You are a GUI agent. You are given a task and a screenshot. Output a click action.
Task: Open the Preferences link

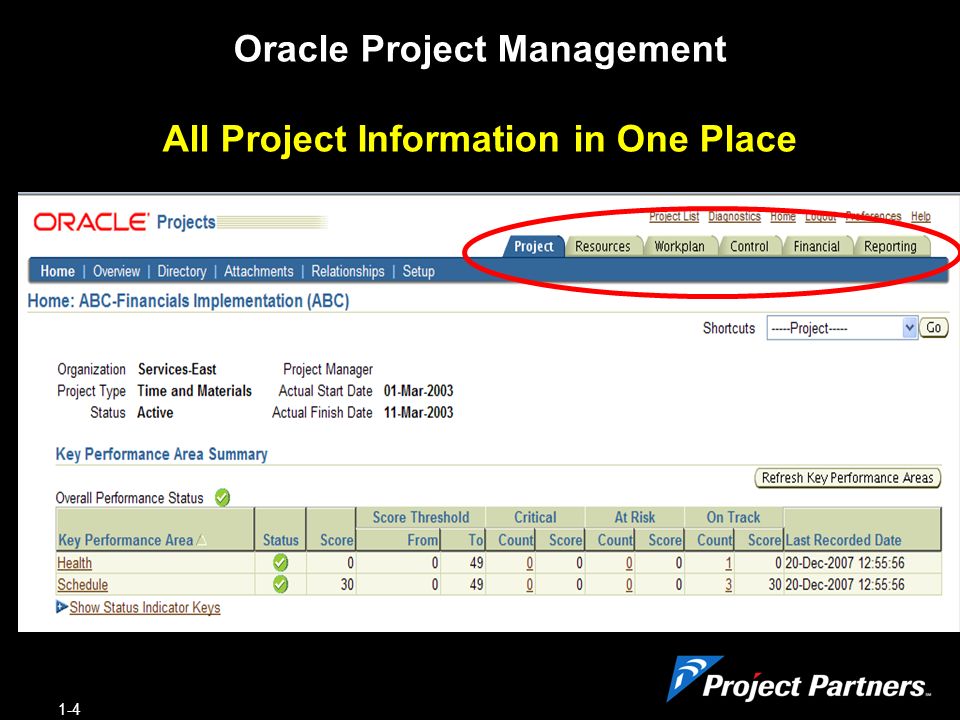coord(874,216)
